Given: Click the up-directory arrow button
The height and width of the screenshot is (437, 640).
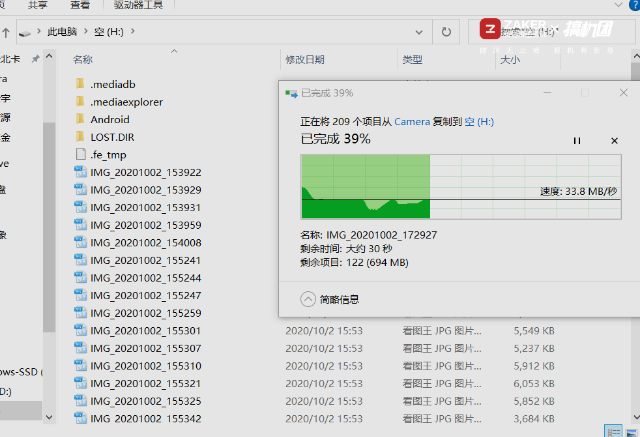Looking at the screenshot, I should pos(6,32).
